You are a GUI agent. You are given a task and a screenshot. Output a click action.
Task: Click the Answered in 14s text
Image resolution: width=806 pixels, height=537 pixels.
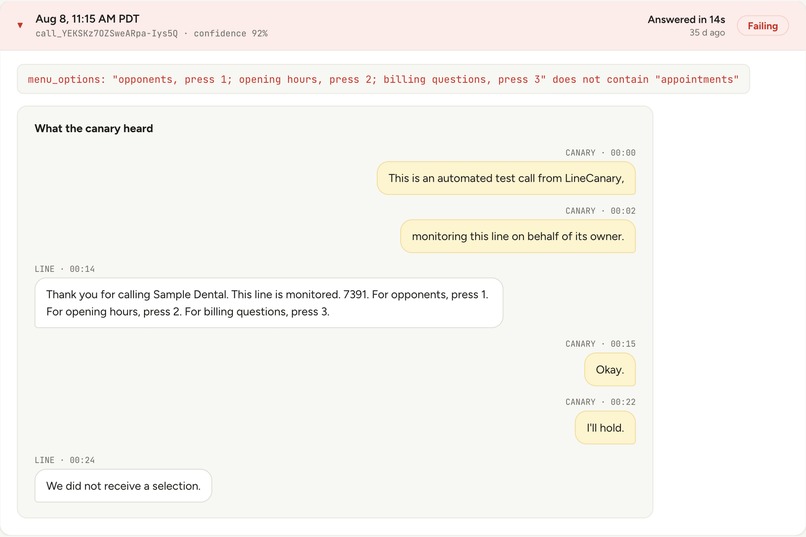click(x=686, y=20)
